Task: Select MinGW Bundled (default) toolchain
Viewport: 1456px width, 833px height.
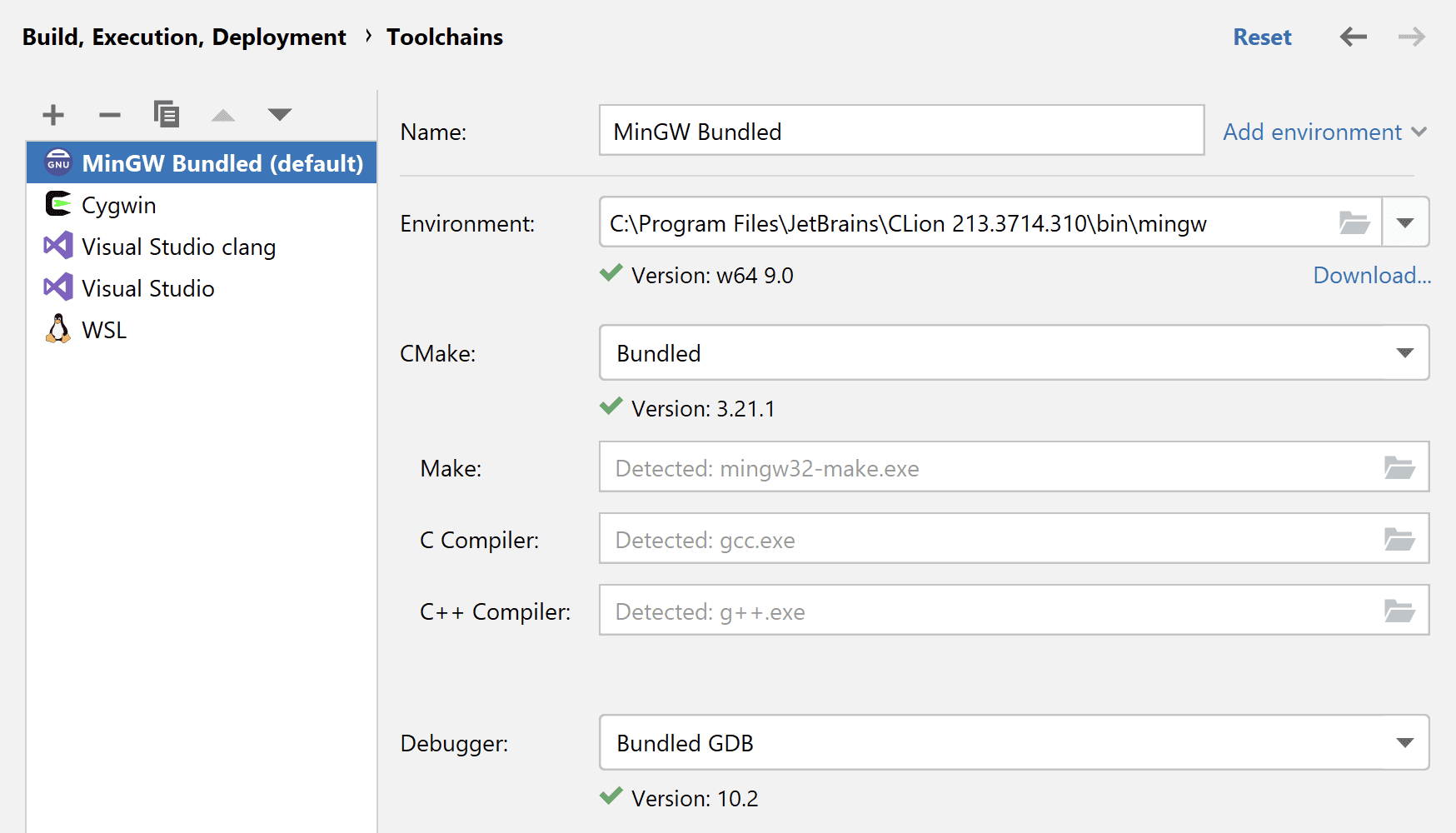Action: pyautogui.click(x=202, y=162)
